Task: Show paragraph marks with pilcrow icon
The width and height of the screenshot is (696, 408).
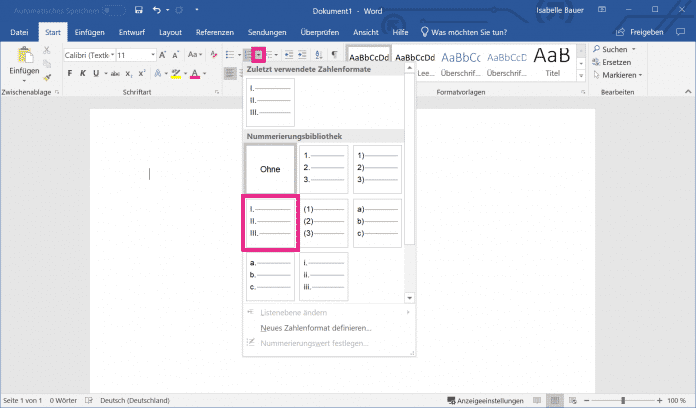Action: point(334,55)
